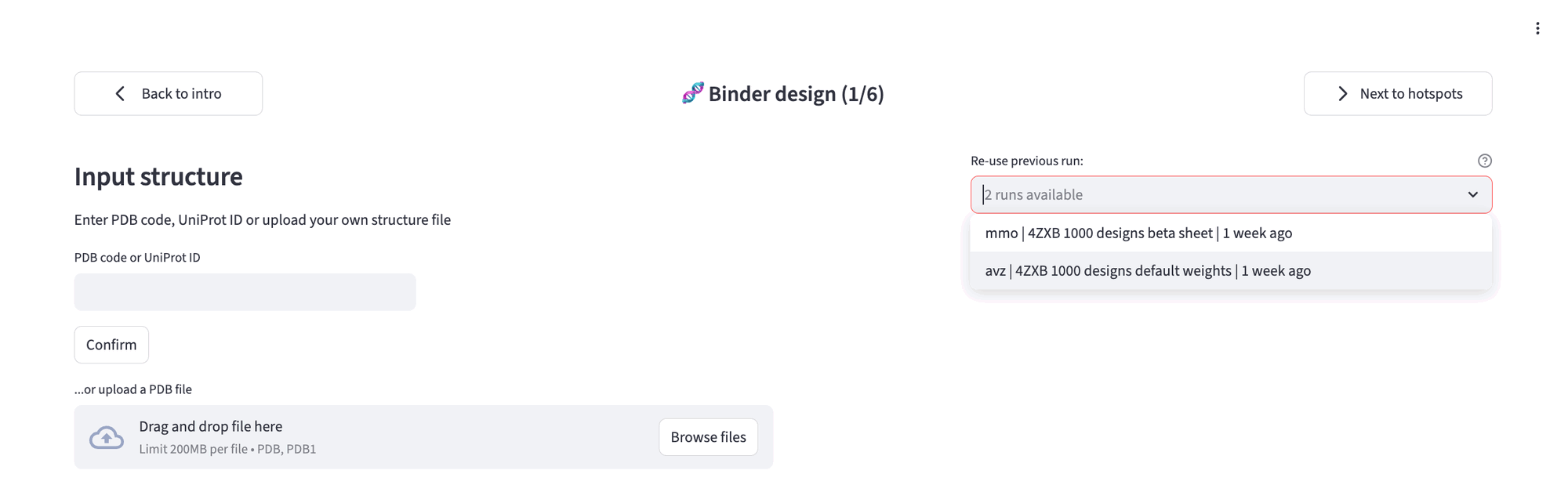1568x481 pixels.
Task: Go back using Back to intro
Action: [168, 93]
